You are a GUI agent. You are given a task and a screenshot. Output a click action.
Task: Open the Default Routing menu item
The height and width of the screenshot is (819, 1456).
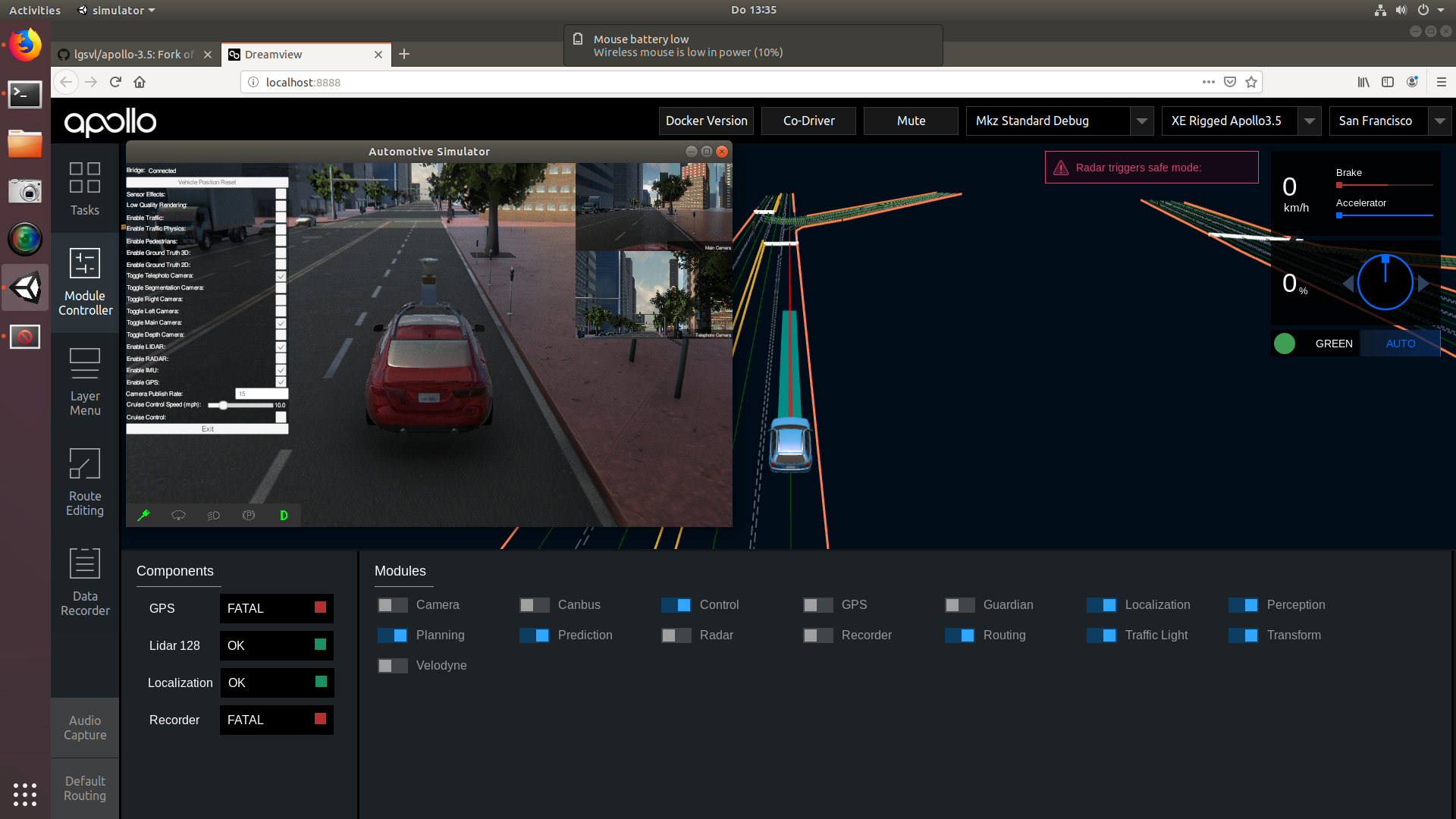click(85, 789)
